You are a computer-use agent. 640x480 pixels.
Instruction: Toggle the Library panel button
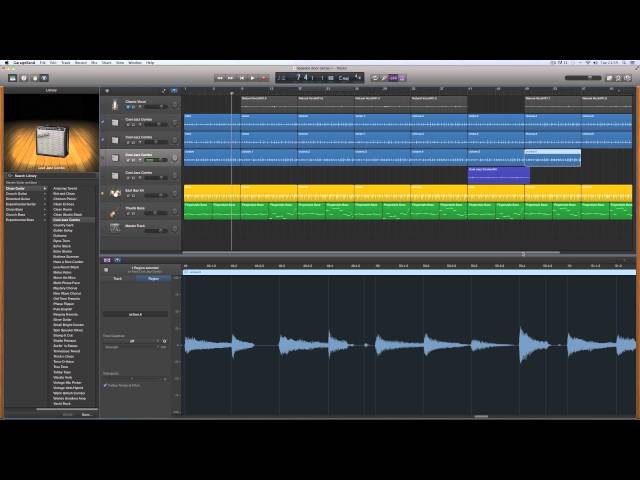tap(12, 78)
